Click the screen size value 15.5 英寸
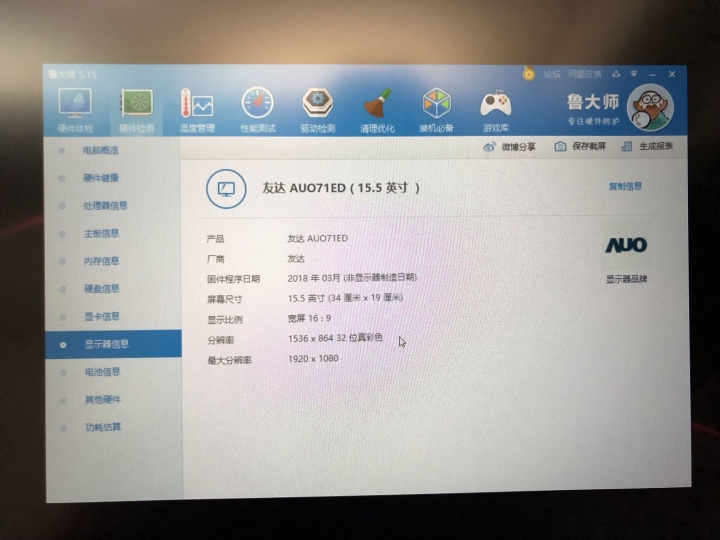The width and height of the screenshot is (720, 540). pos(306,298)
